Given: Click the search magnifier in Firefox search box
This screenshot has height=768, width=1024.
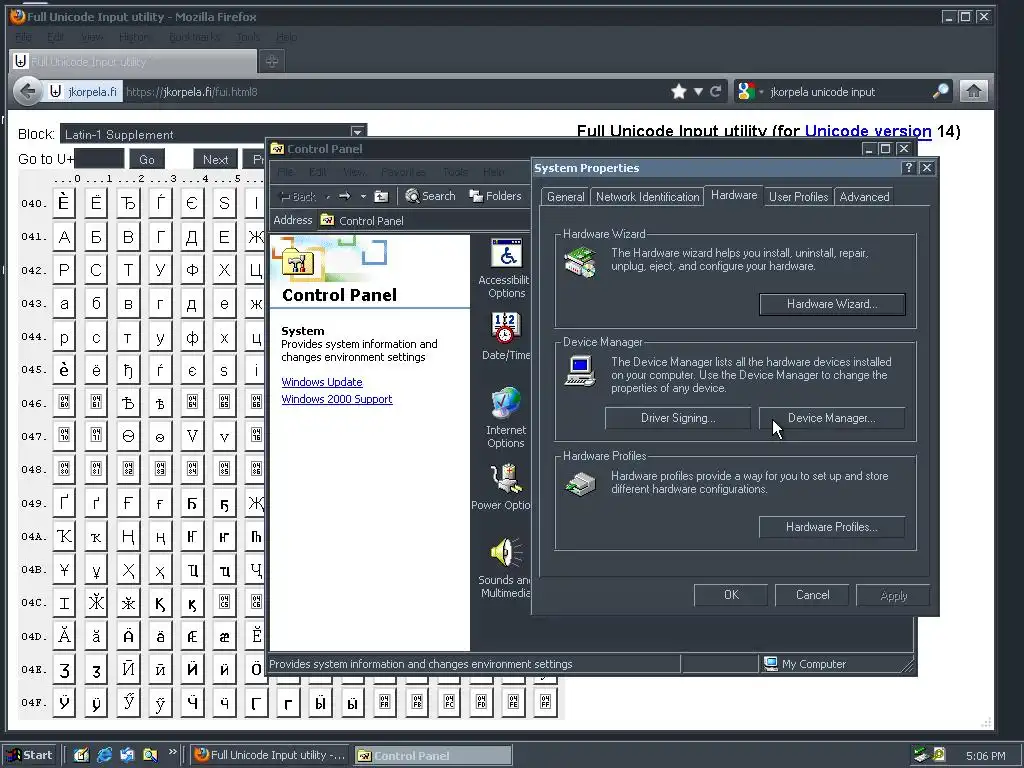Looking at the screenshot, I should [x=940, y=91].
